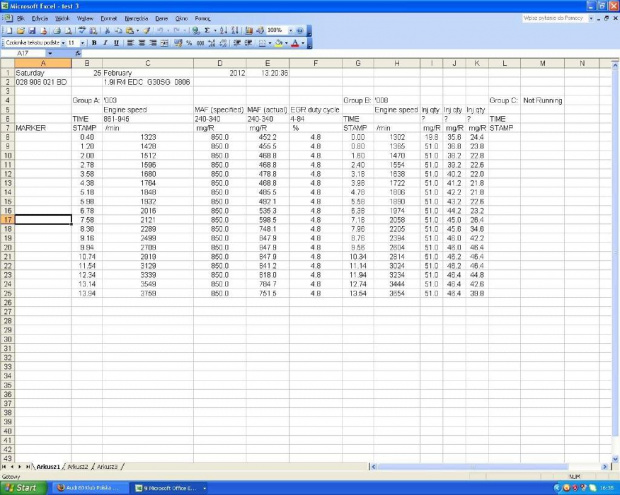Toggle Underline formatting
620x495 pixels.
pyautogui.click(x=117, y=43)
